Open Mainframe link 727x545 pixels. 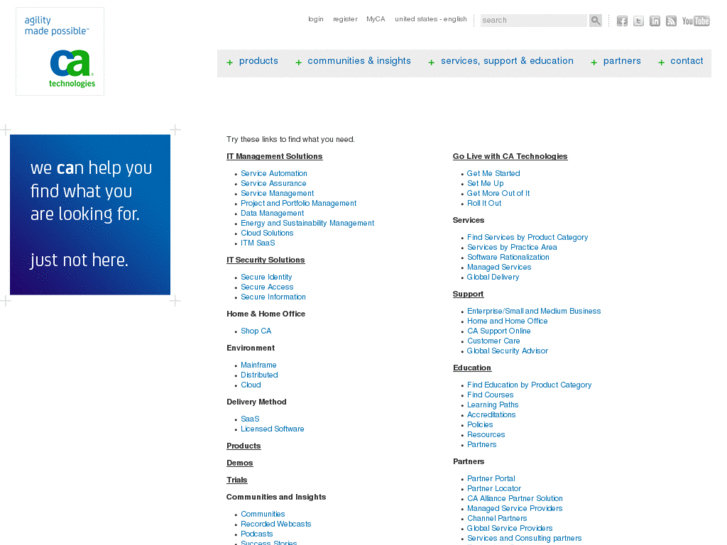[258, 365]
